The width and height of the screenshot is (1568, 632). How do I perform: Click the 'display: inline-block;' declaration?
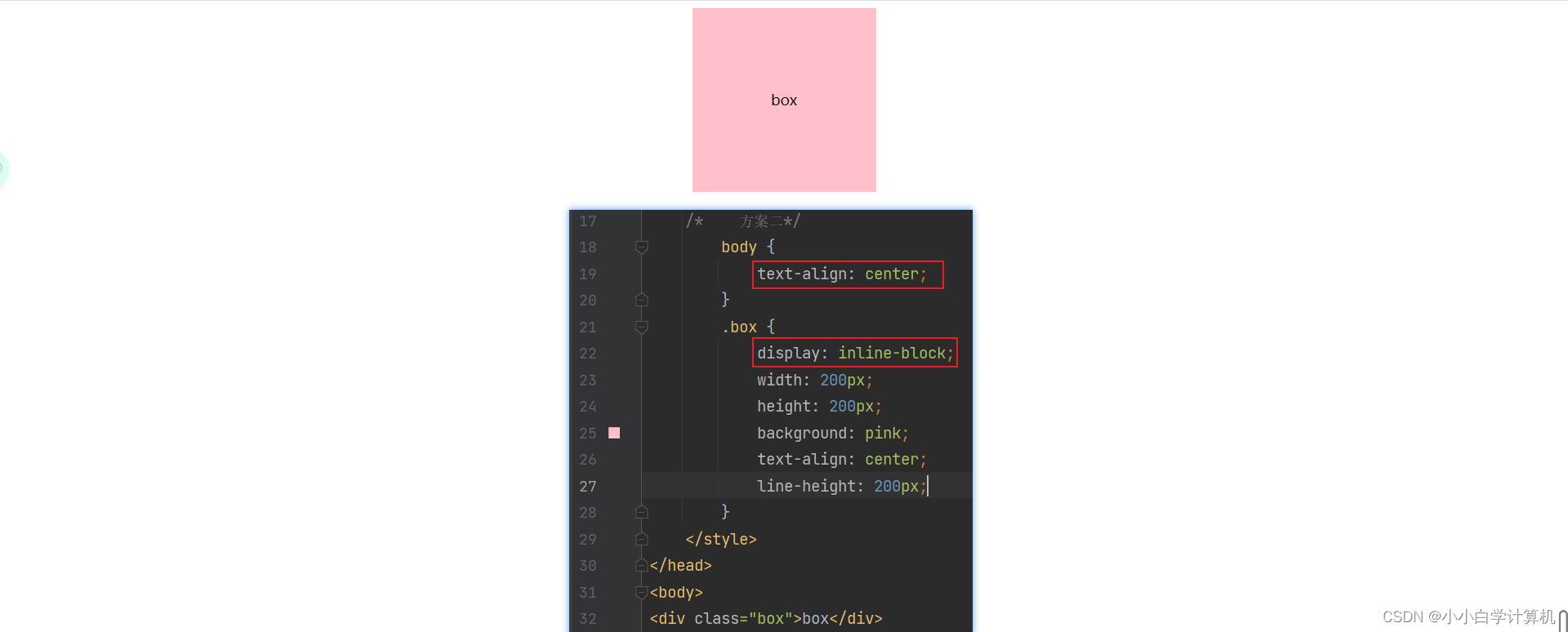[x=855, y=353]
